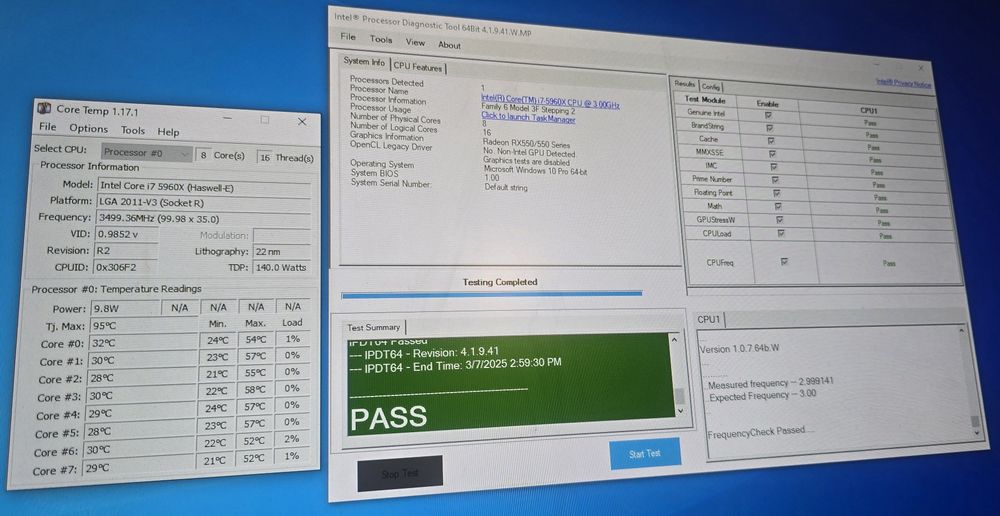Toggle the CPULoad test checkbox
The width and height of the screenshot is (1000, 516).
[x=781, y=233]
